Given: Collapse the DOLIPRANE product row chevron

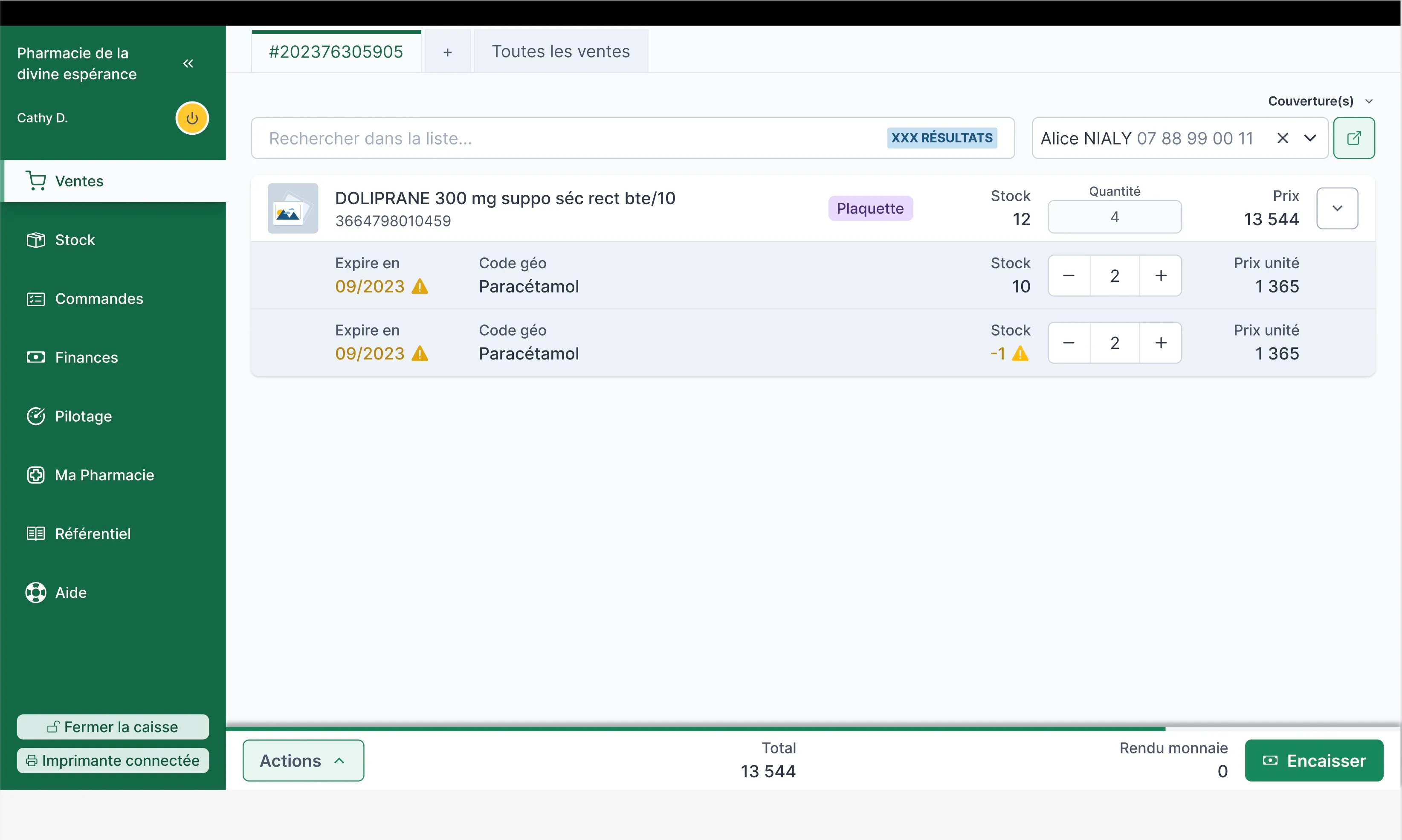Looking at the screenshot, I should point(1337,209).
